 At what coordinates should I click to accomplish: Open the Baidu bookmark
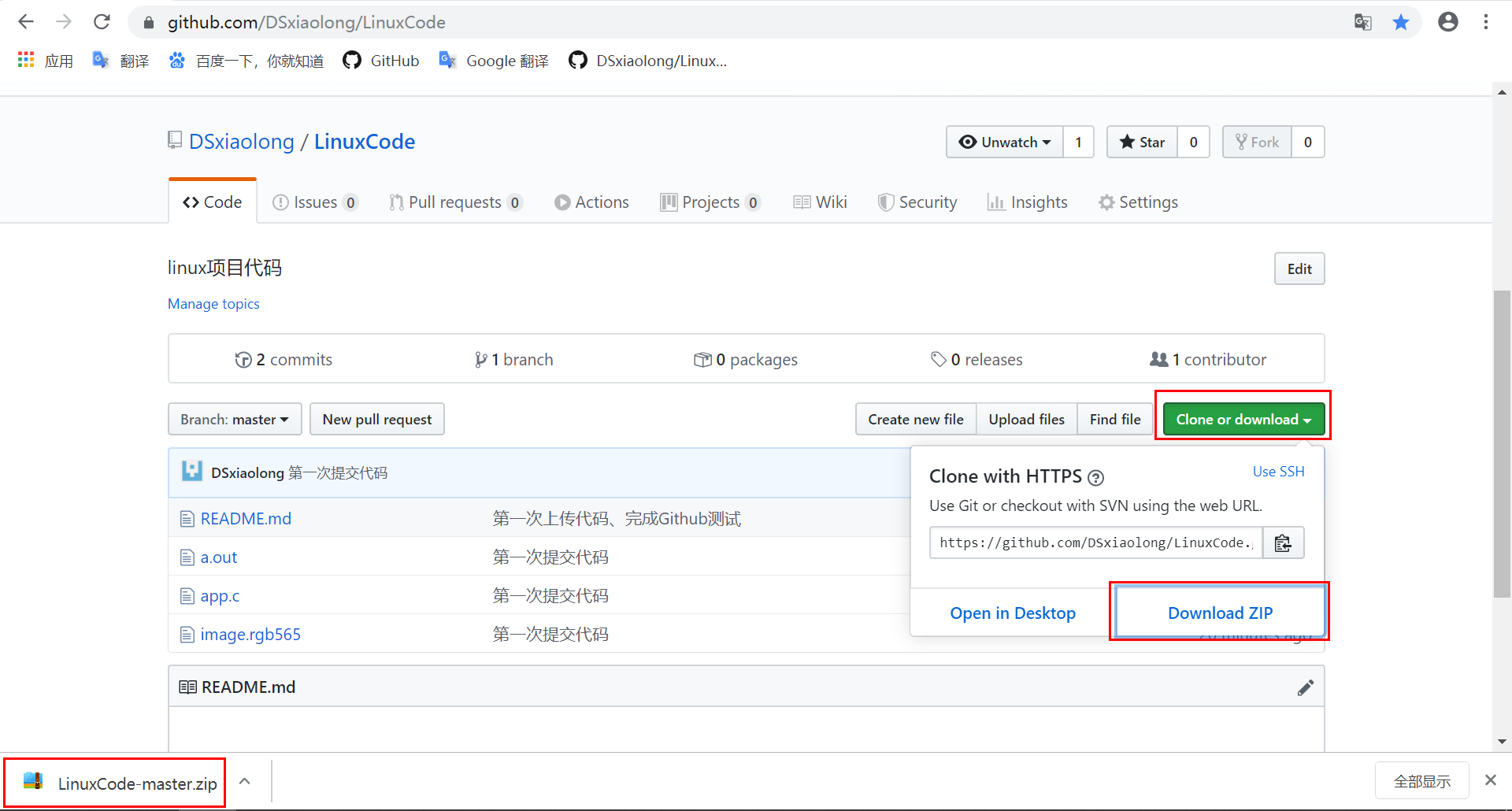[246, 61]
